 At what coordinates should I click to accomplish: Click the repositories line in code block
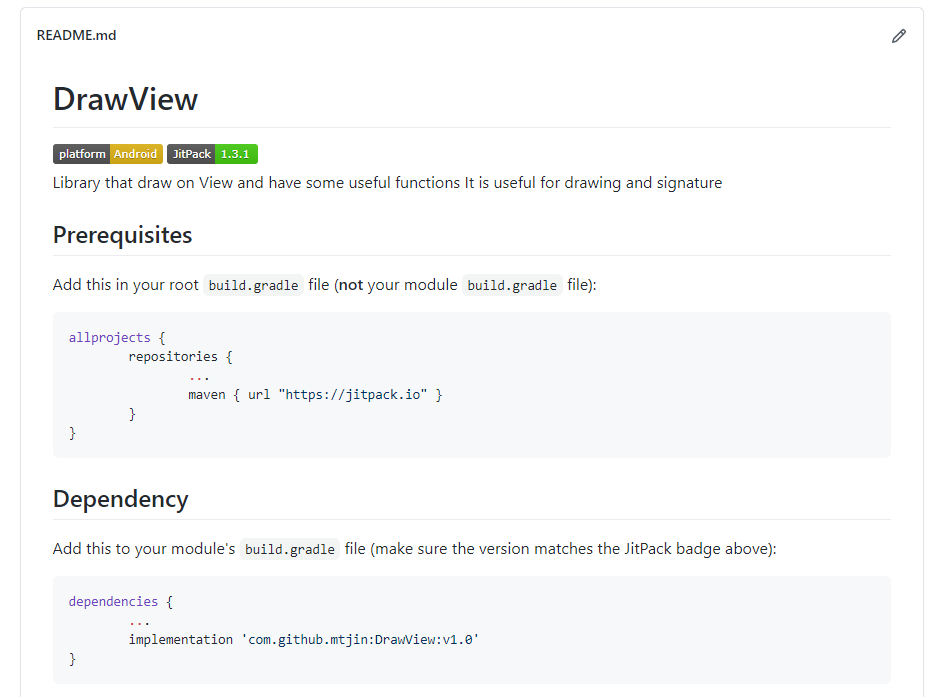click(180, 357)
